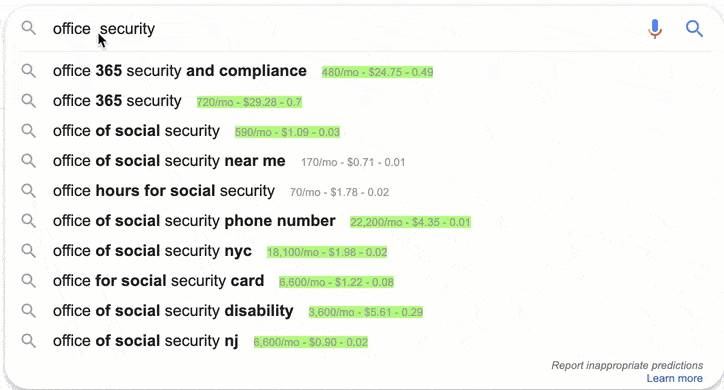Click the blue search magnifier button
Screen dimensions: 724x390
[x=694, y=29]
